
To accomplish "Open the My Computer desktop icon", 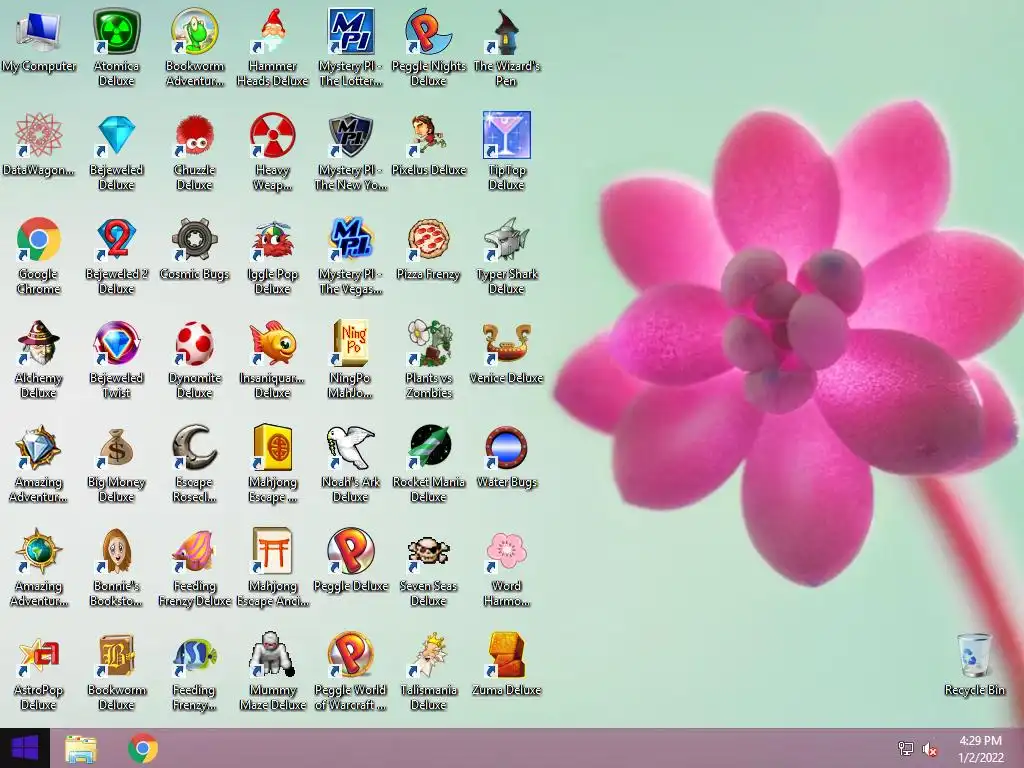I will click(x=39, y=31).
